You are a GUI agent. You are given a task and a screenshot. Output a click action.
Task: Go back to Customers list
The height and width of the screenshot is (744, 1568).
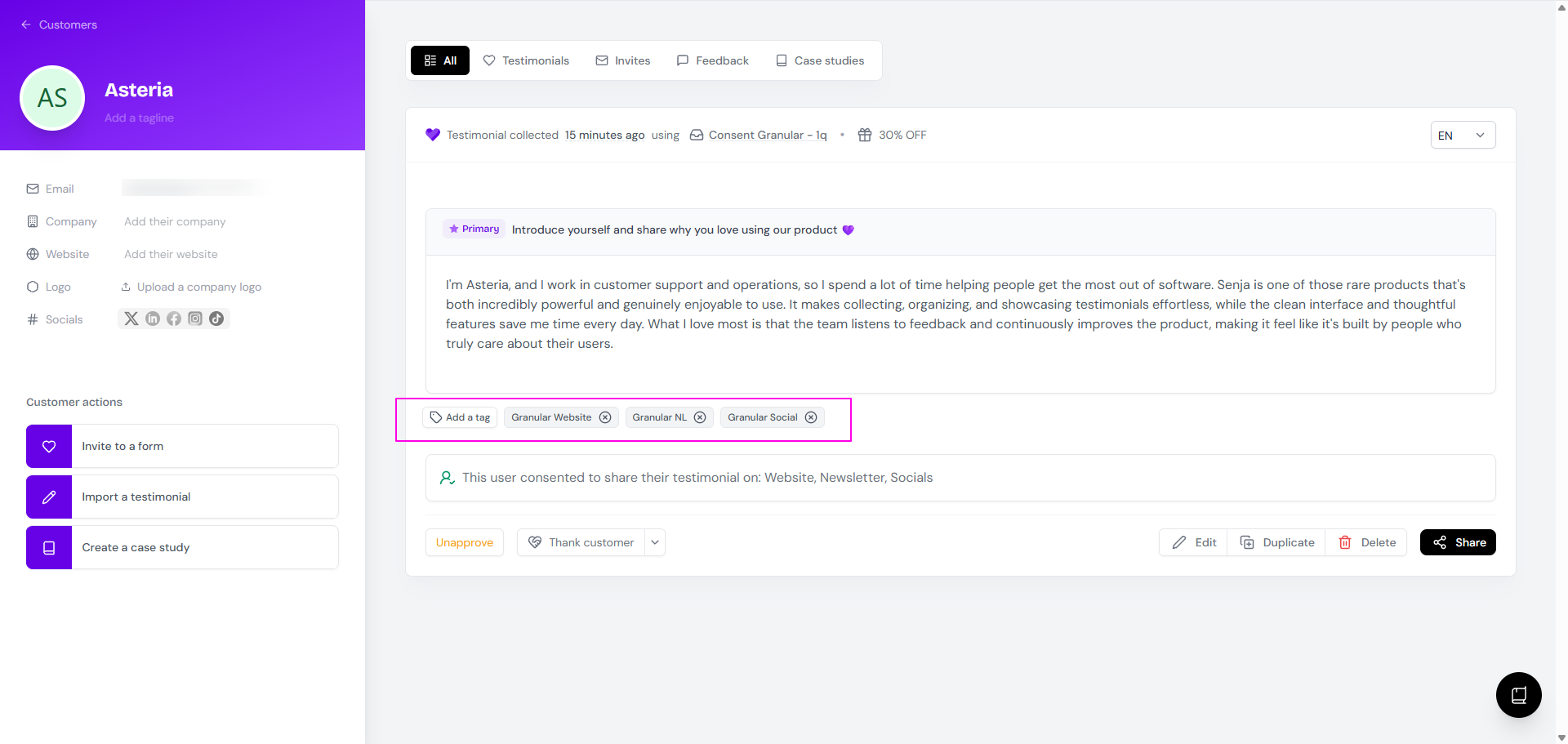pyautogui.click(x=59, y=25)
